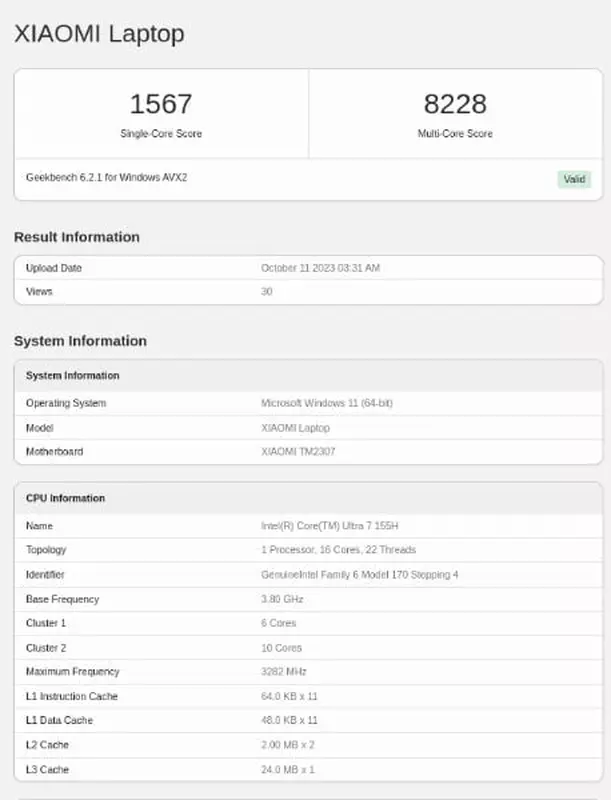Click the Topology row value
The image size is (611, 800).
[338, 550]
